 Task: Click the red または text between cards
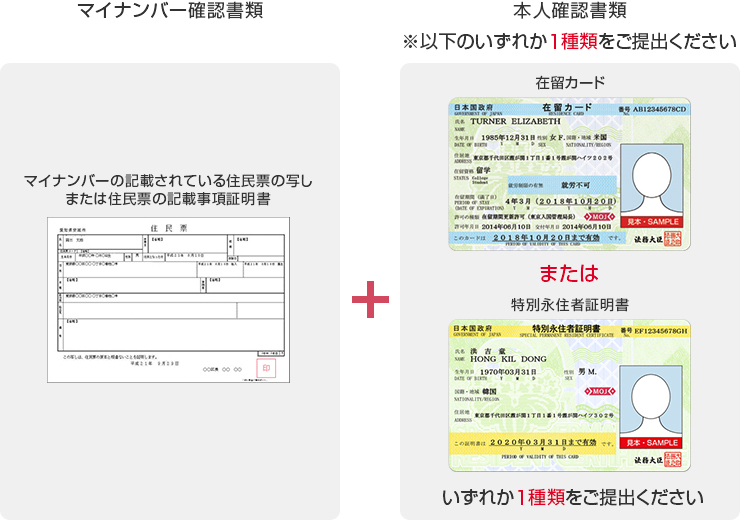coord(569,274)
